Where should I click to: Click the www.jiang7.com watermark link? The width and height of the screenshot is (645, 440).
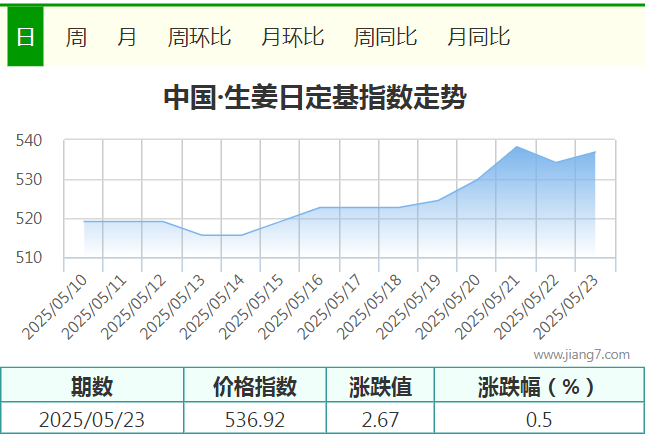(x=581, y=354)
